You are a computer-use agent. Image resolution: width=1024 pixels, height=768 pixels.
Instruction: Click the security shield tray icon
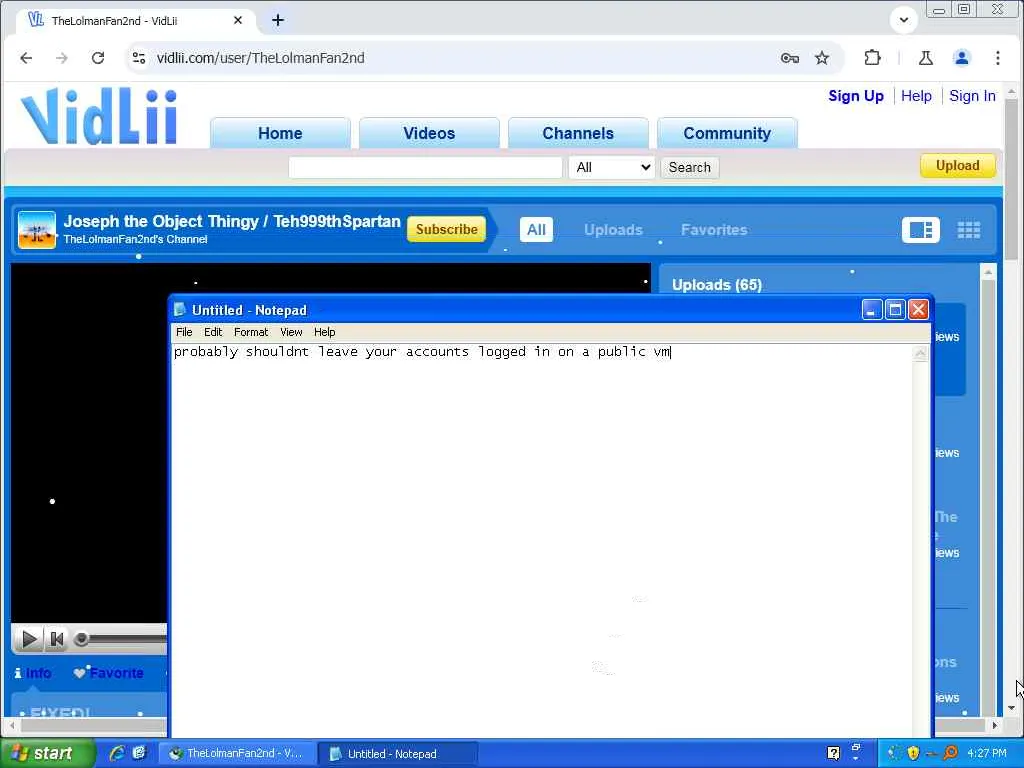pos(913,753)
